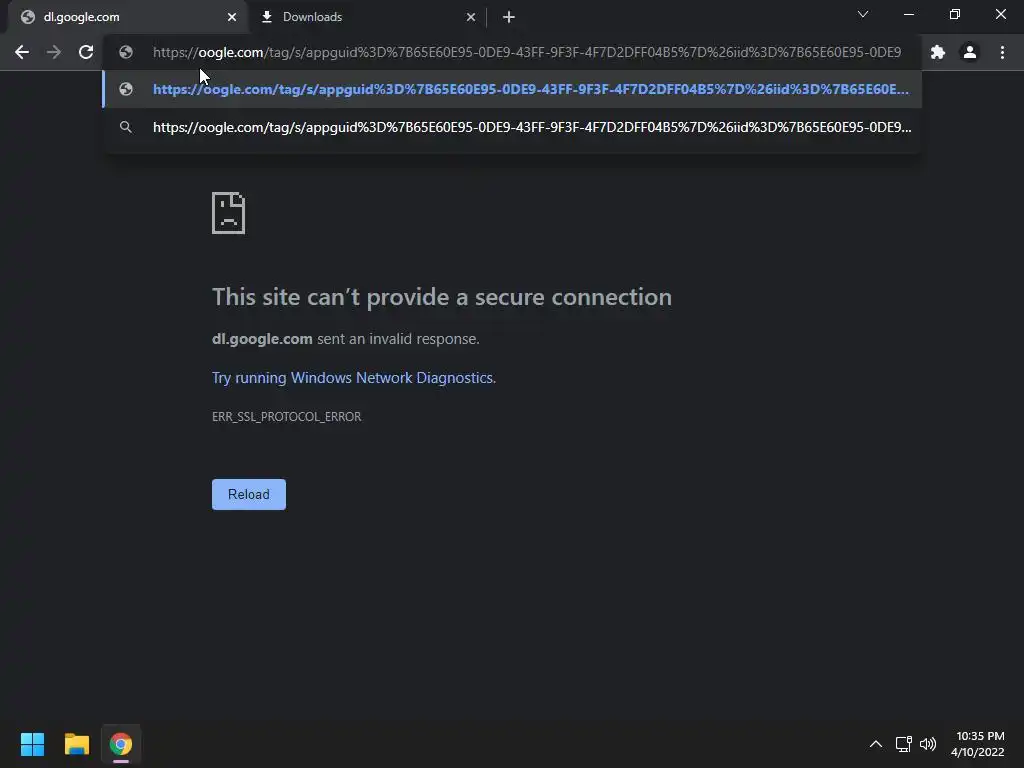Click inside the address bar URL field
1024x768 pixels.
(x=526, y=52)
